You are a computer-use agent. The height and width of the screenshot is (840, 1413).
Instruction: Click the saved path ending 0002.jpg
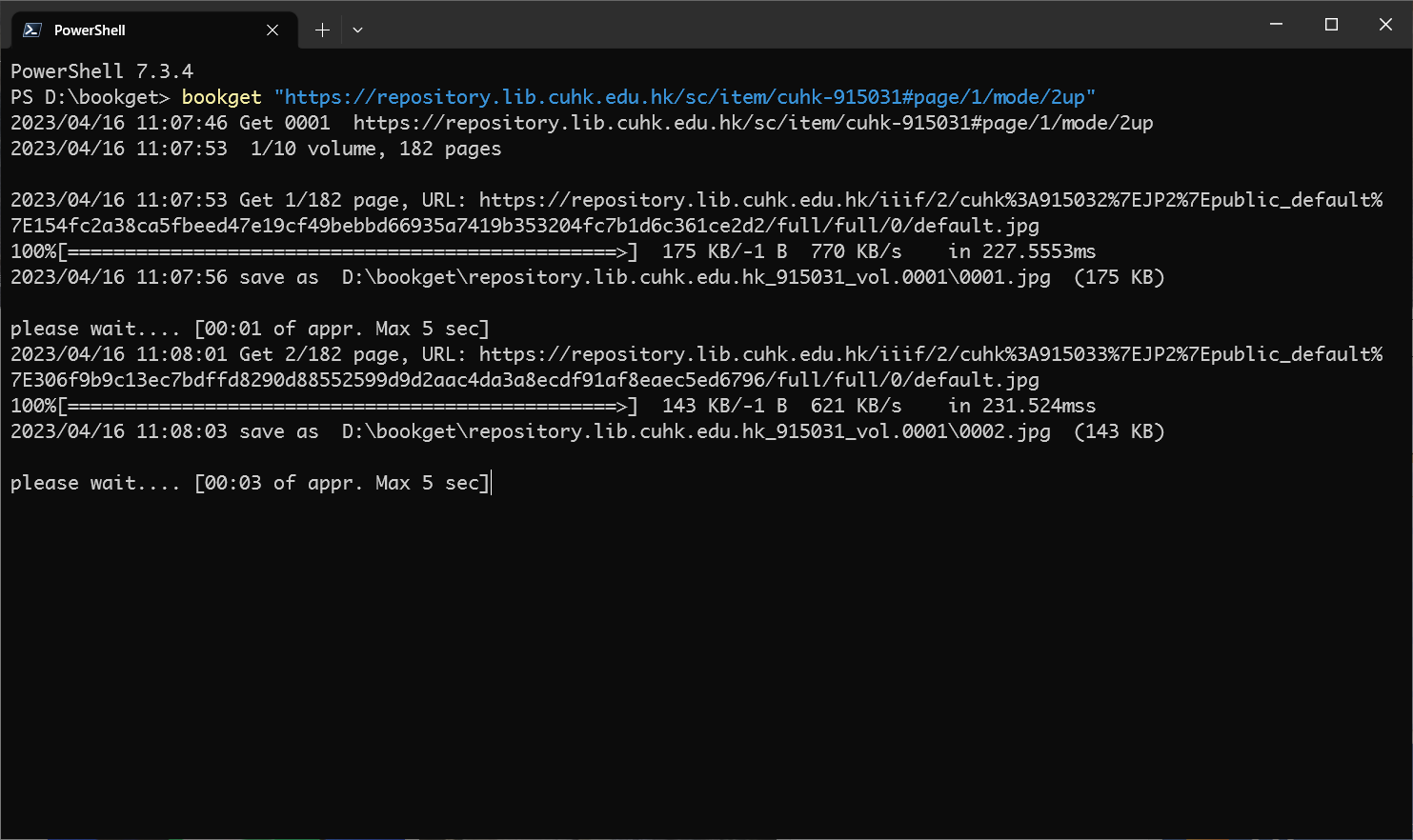coord(696,431)
